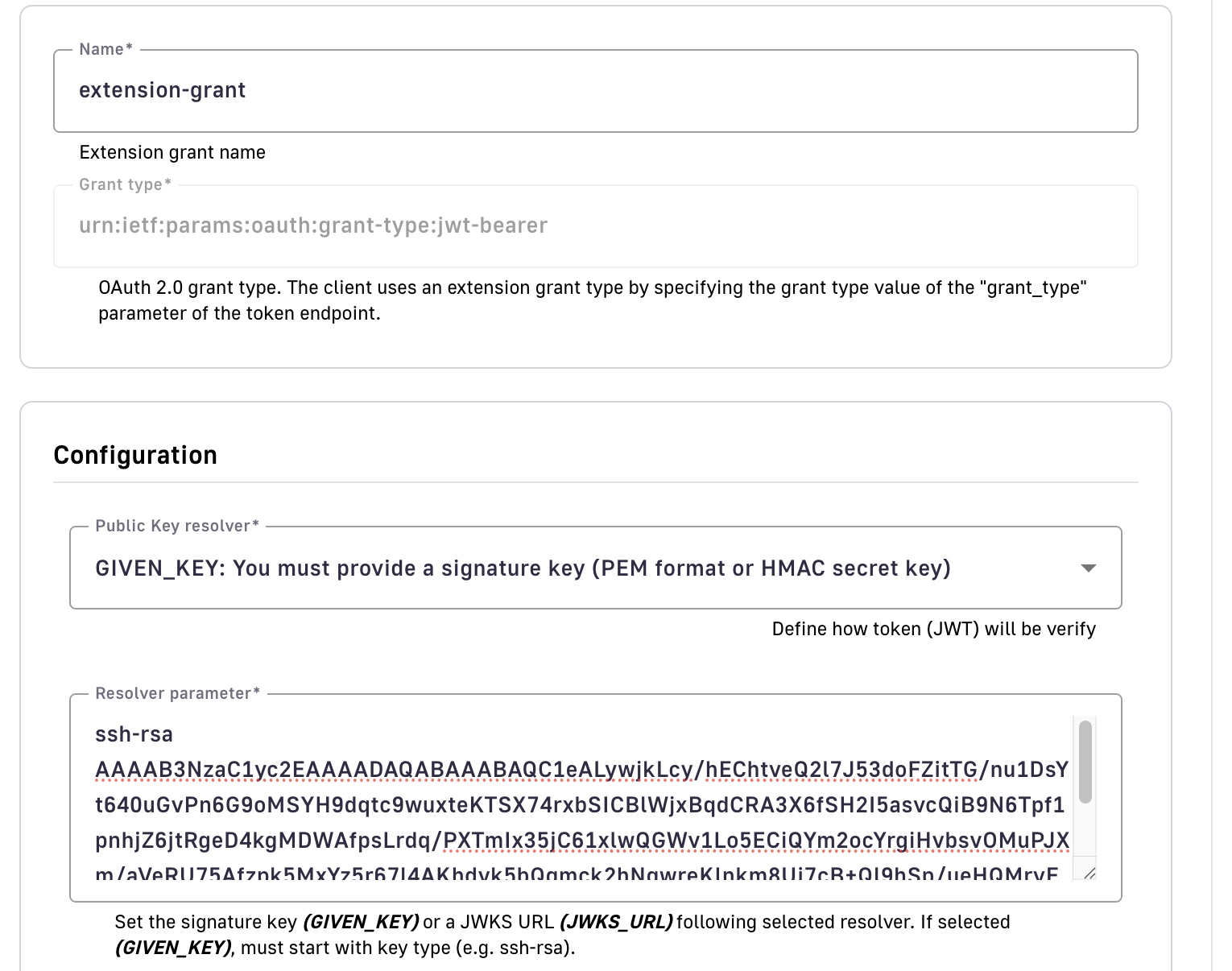The height and width of the screenshot is (971, 1232).
Task: Place cursor on the ssh-rsa line
Action: 134,734
